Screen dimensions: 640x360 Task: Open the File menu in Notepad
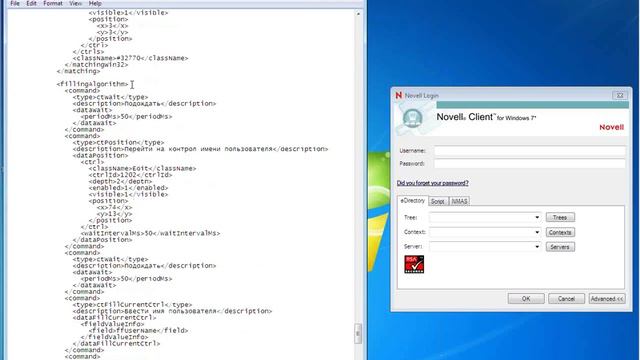15,3
